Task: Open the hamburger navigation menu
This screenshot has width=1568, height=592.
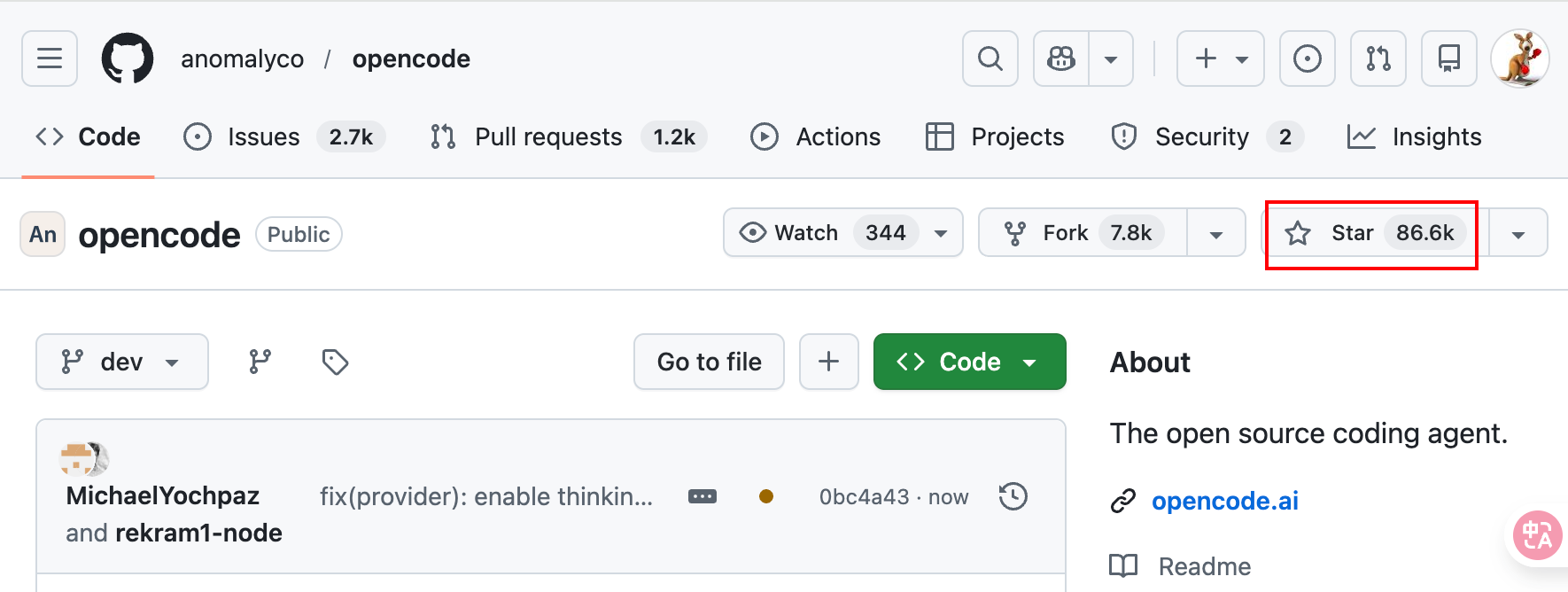Action: 50,58
